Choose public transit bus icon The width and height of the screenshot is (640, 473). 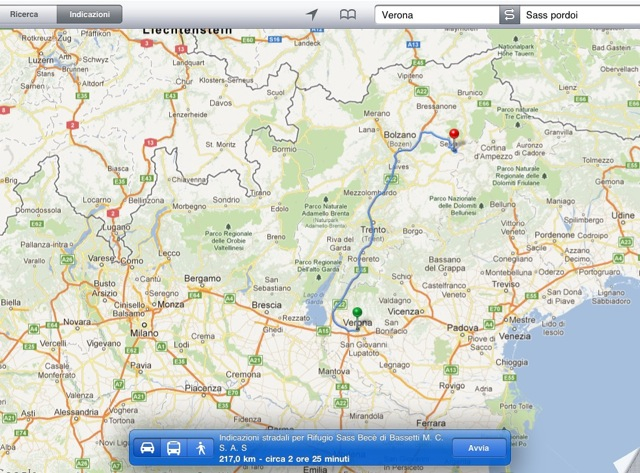[174, 448]
